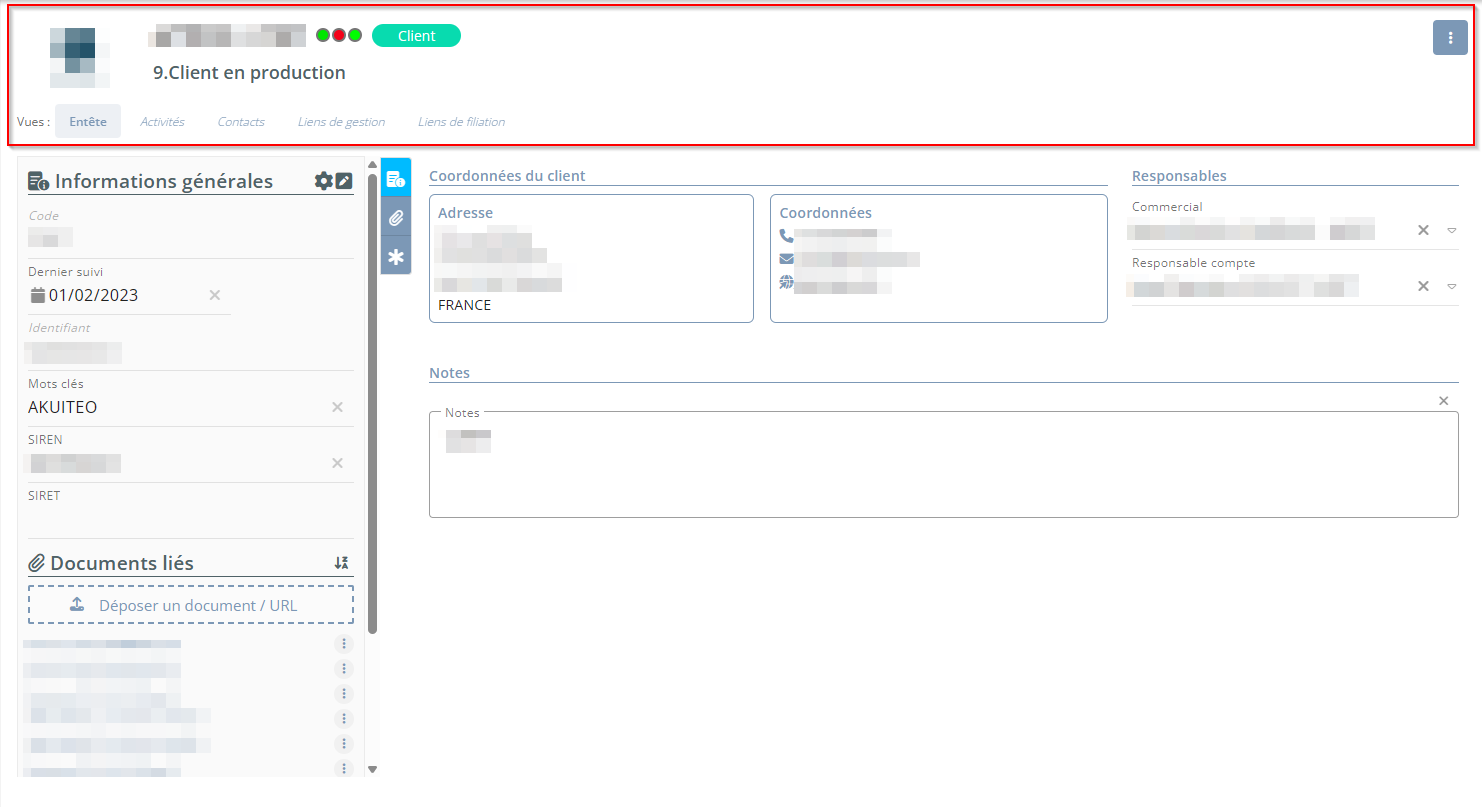The image size is (1482, 807).
Task: Clear the Dernier suivi date
Action: pyautogui.click(x=214, y=295)
